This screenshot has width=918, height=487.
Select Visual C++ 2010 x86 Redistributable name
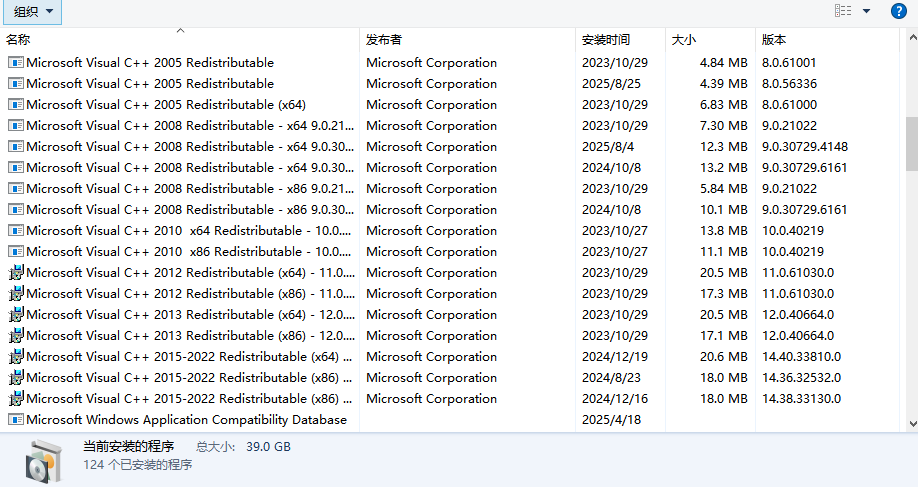[x=189, y=252]
